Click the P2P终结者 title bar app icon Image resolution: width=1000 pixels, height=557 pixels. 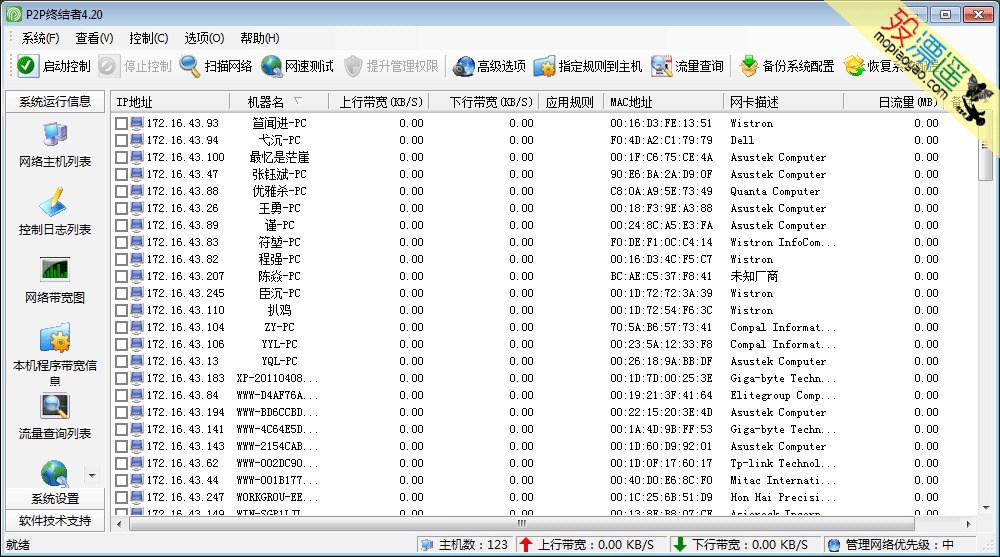pos(14,14)
